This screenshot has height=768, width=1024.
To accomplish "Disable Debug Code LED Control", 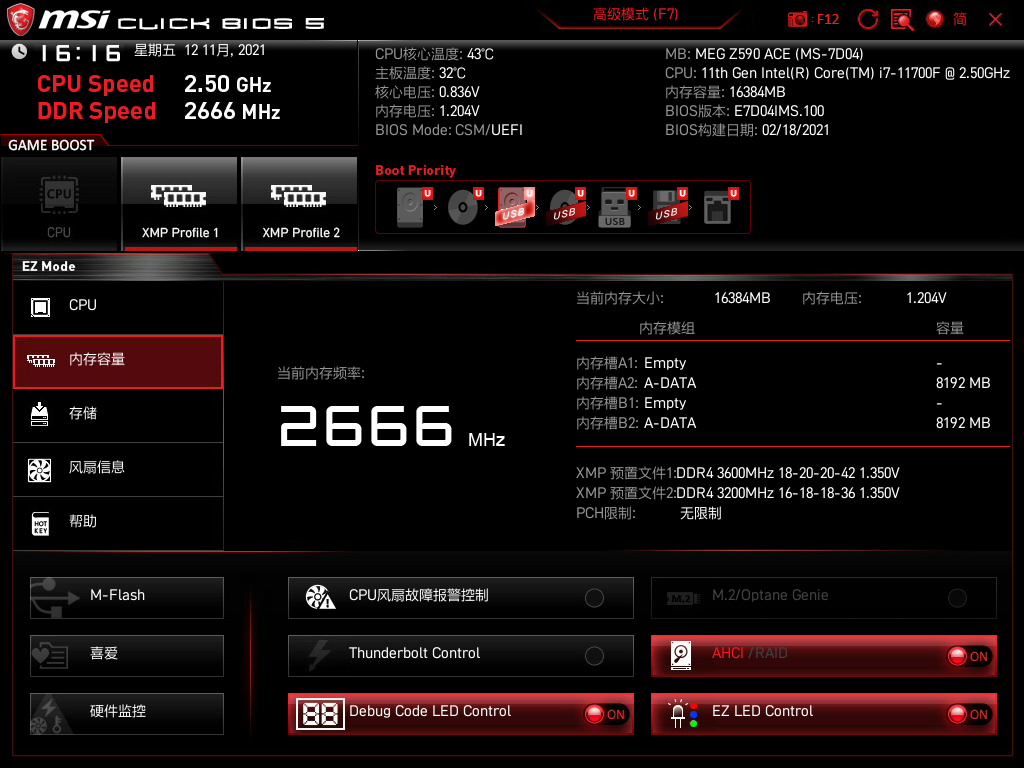I will pos(606,714).
